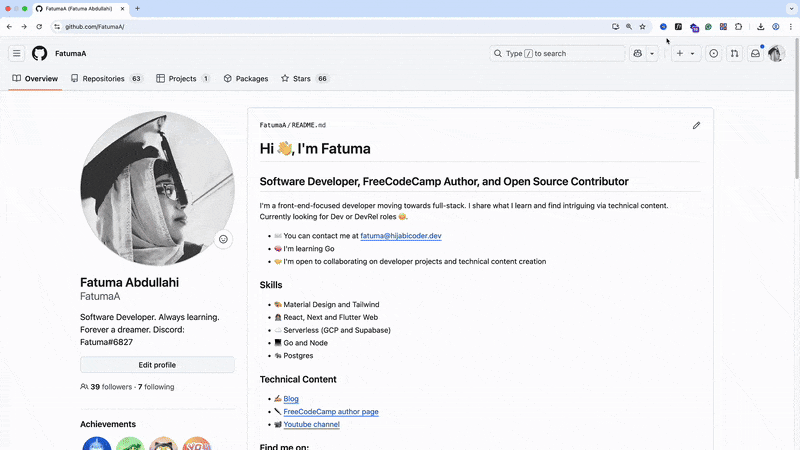This screenshot has height=450, width=800.
Task: Click the browser forward arrow
Action: click(24, 27)
